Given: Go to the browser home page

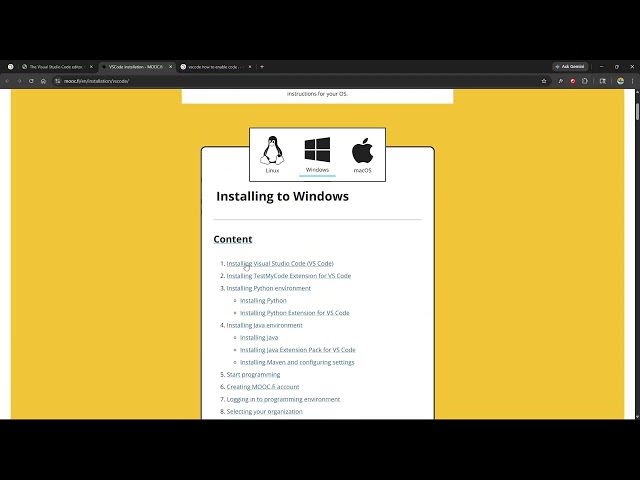Looking at the screenshot, I should tap(43, 81).
